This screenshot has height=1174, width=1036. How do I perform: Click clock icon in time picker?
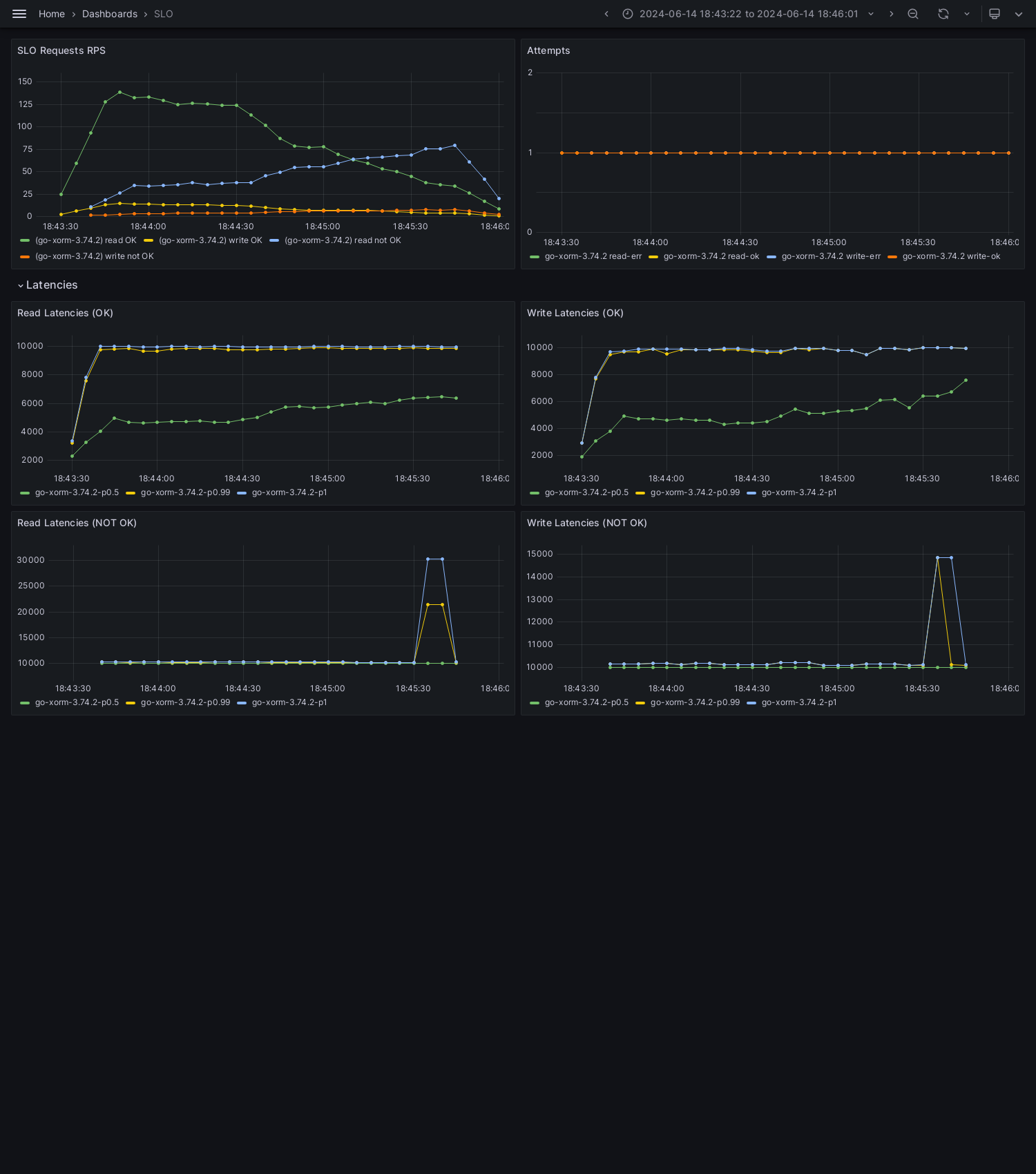[628, 14]
